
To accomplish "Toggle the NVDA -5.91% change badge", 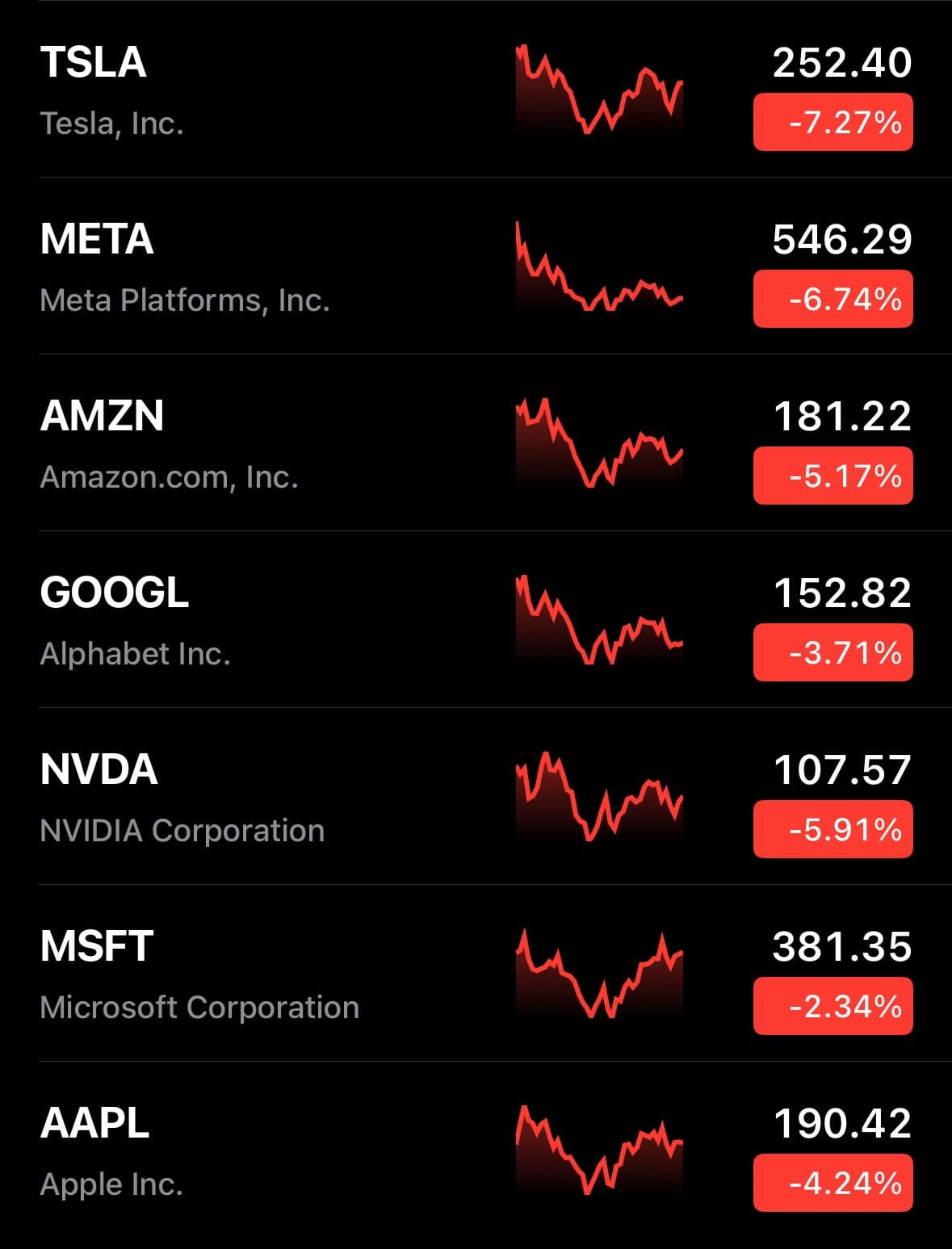I will pyautogui.click(x=833, y=829).
